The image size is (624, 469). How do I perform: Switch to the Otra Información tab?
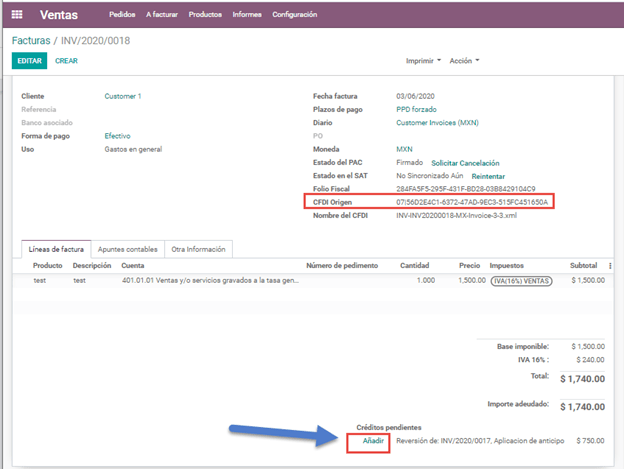(198, 249)
